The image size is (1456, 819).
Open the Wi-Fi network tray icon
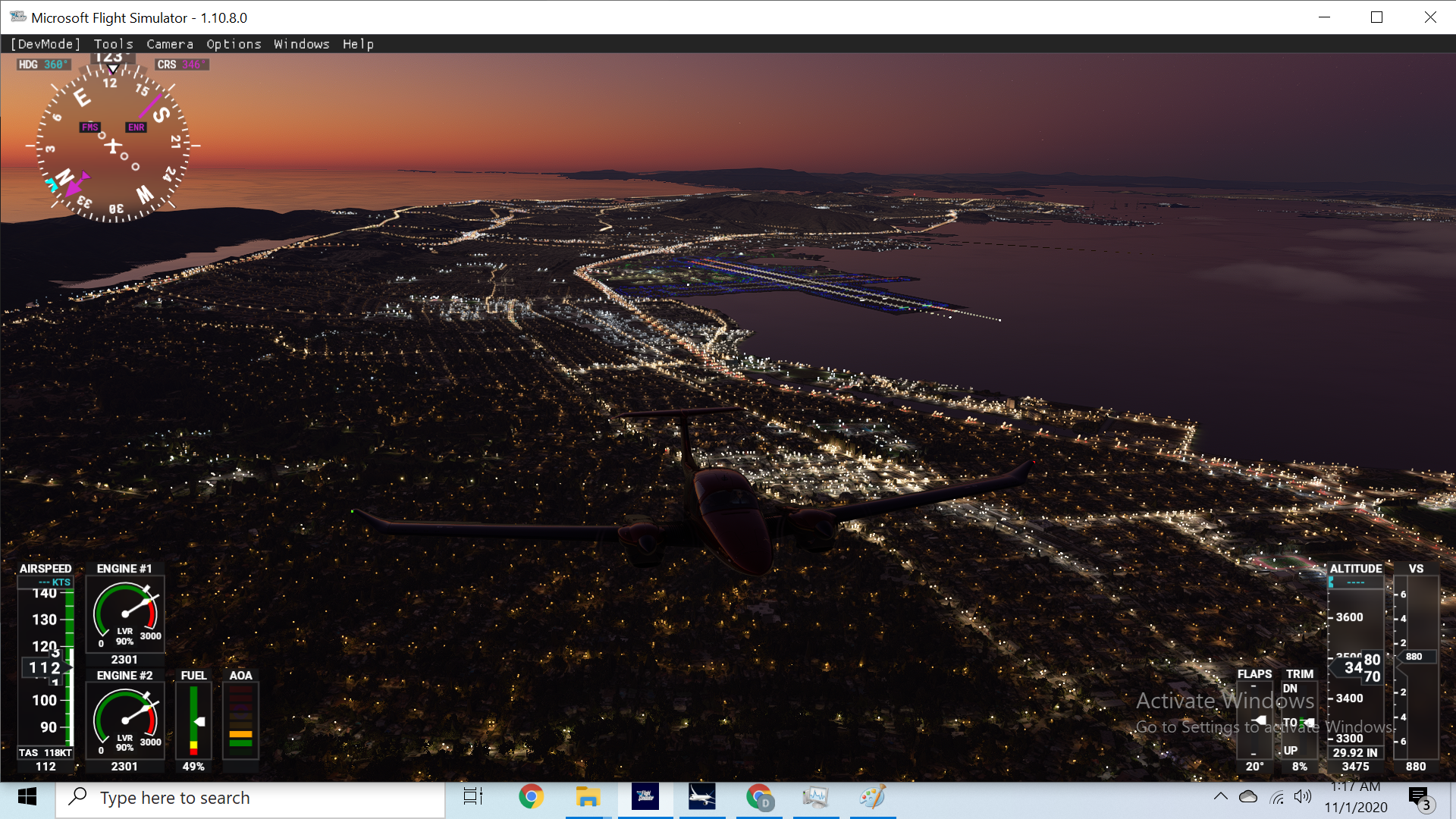pyautogui.click(x=1277, y=797)
